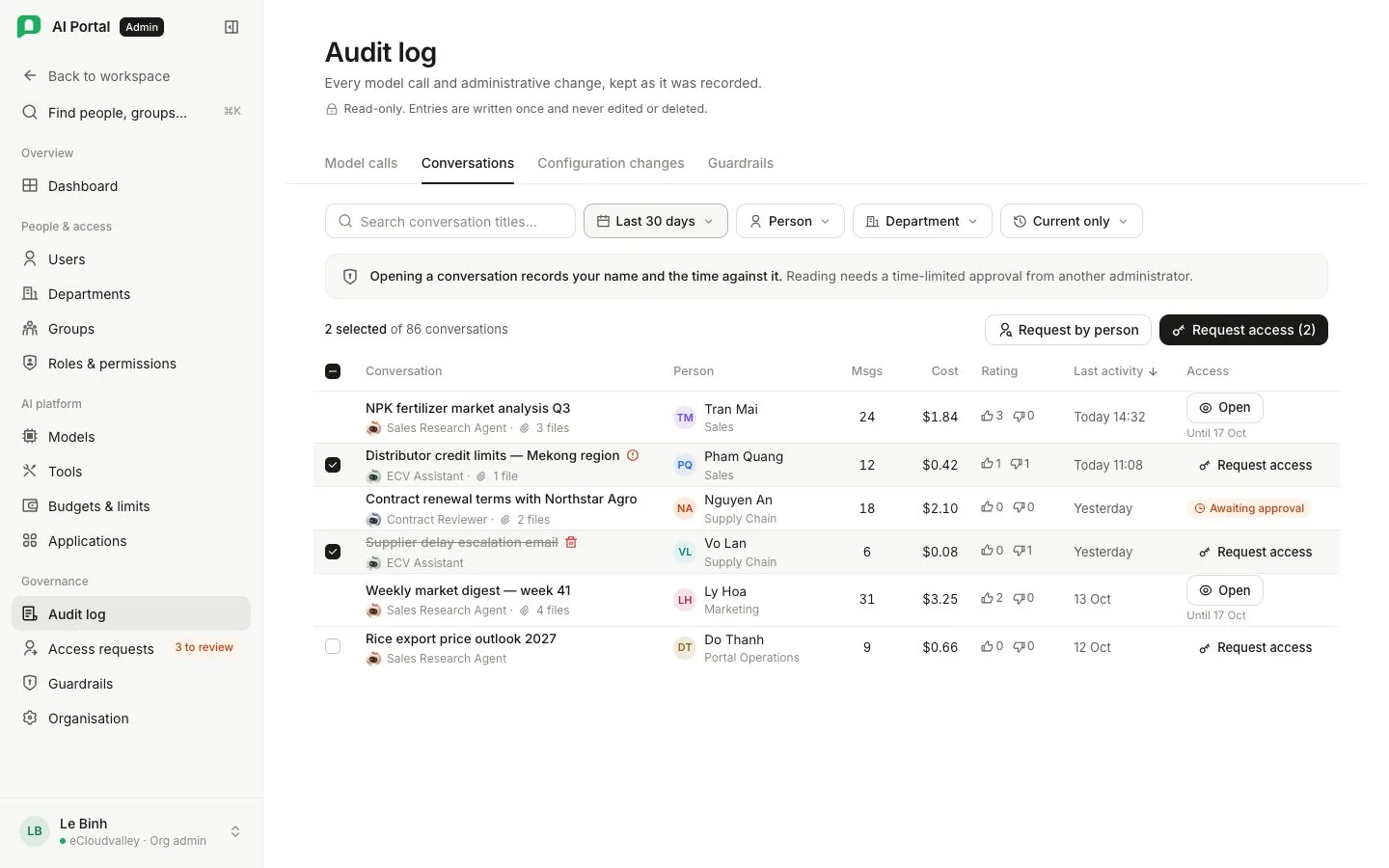Open the Current only dropdown

point(1071,221)
